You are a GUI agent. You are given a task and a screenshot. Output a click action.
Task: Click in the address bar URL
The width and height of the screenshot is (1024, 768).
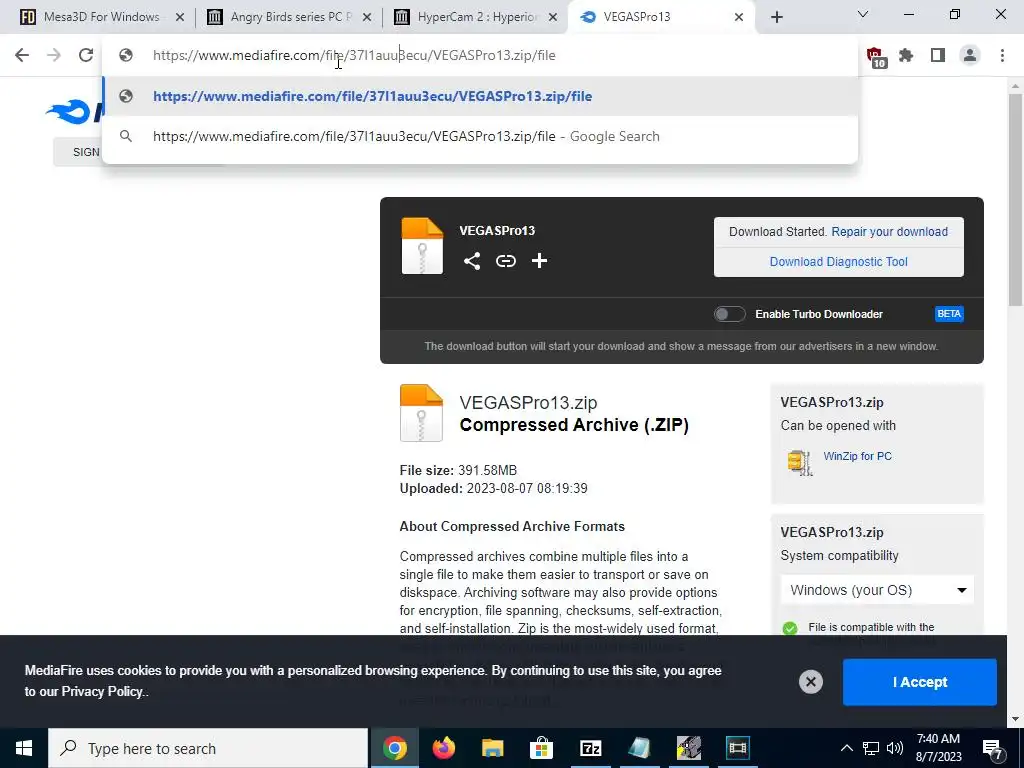(354, 56)
